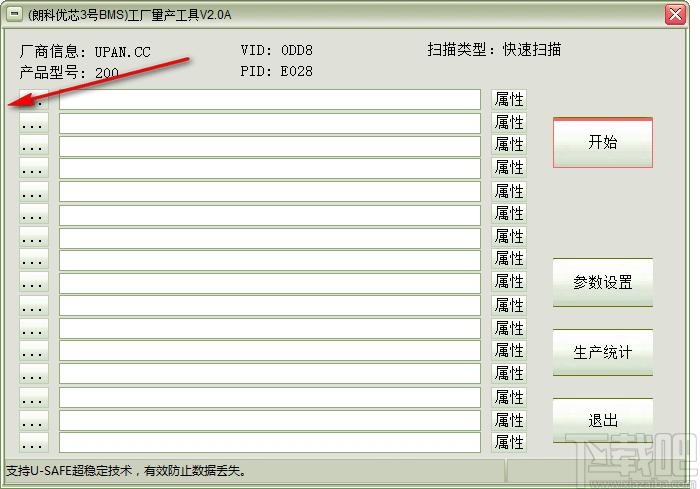Click the "..." button in the eighth row

point(33,260)
